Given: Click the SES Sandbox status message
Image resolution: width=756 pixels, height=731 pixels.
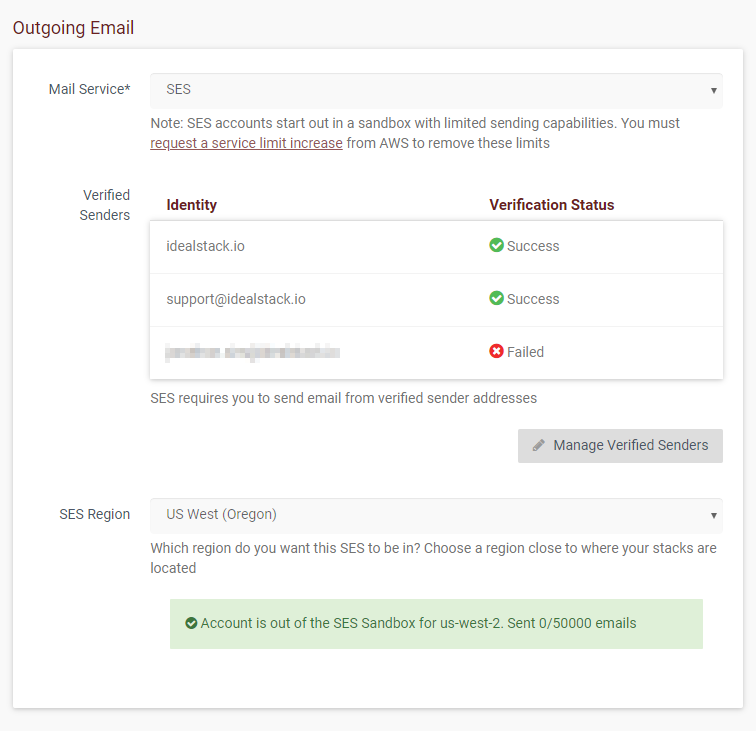Looking at the screenshot, I should (x=418, y=623).
